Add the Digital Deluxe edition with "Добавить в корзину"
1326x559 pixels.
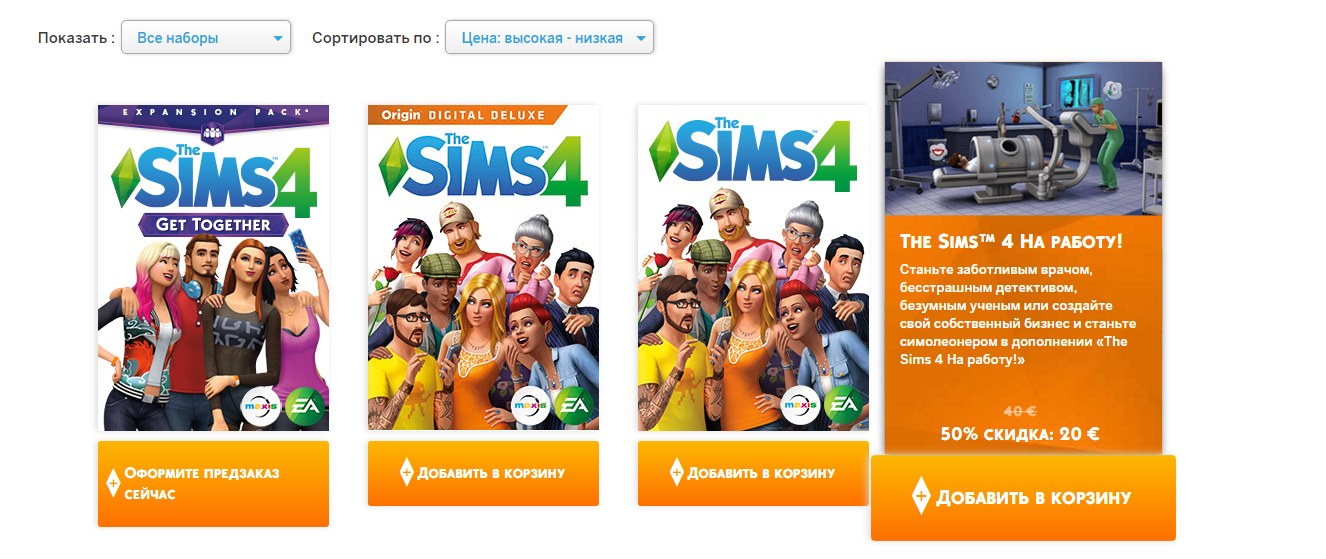(x=483, y=473)
